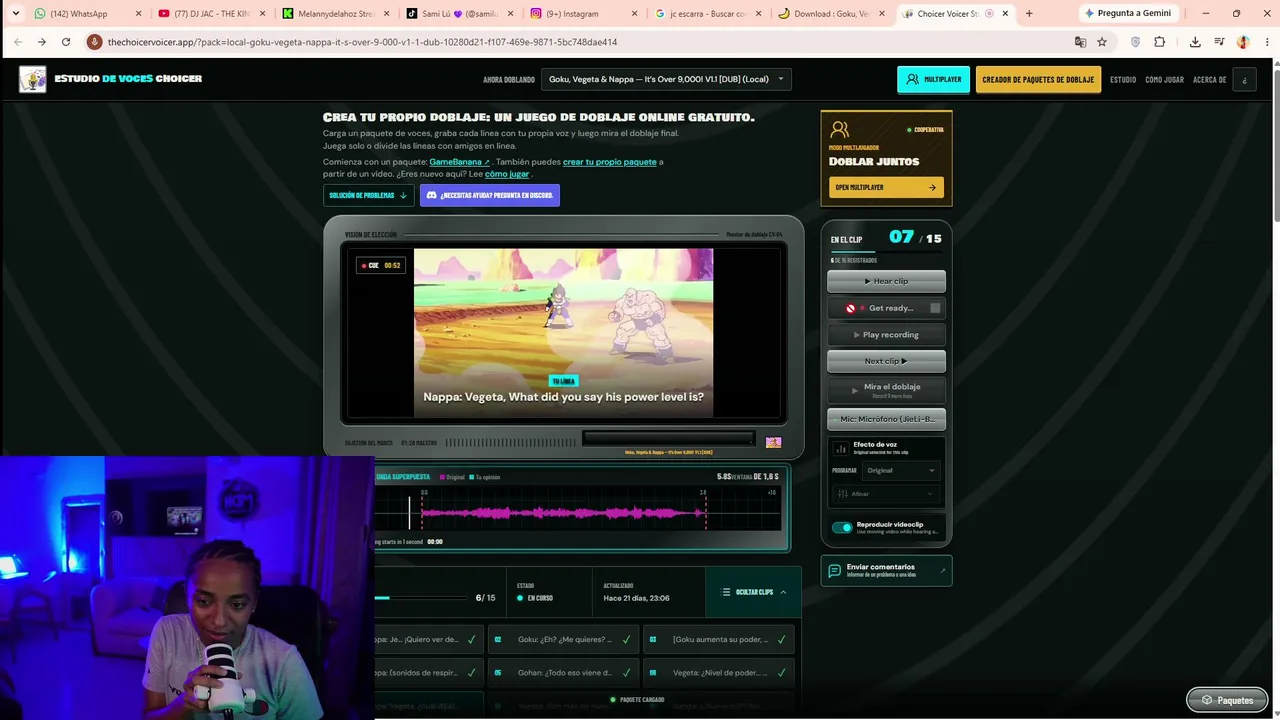
Task: Switch to the DJ JAC YouTube tab
Action: 211,14
